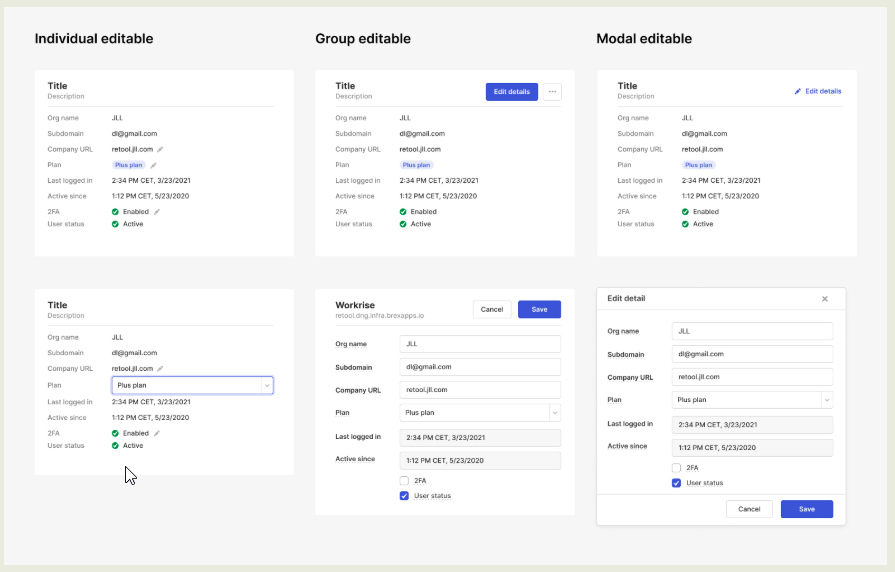
Task: Close the Edit detail modal with the X
Action: (x=825, y=299)
